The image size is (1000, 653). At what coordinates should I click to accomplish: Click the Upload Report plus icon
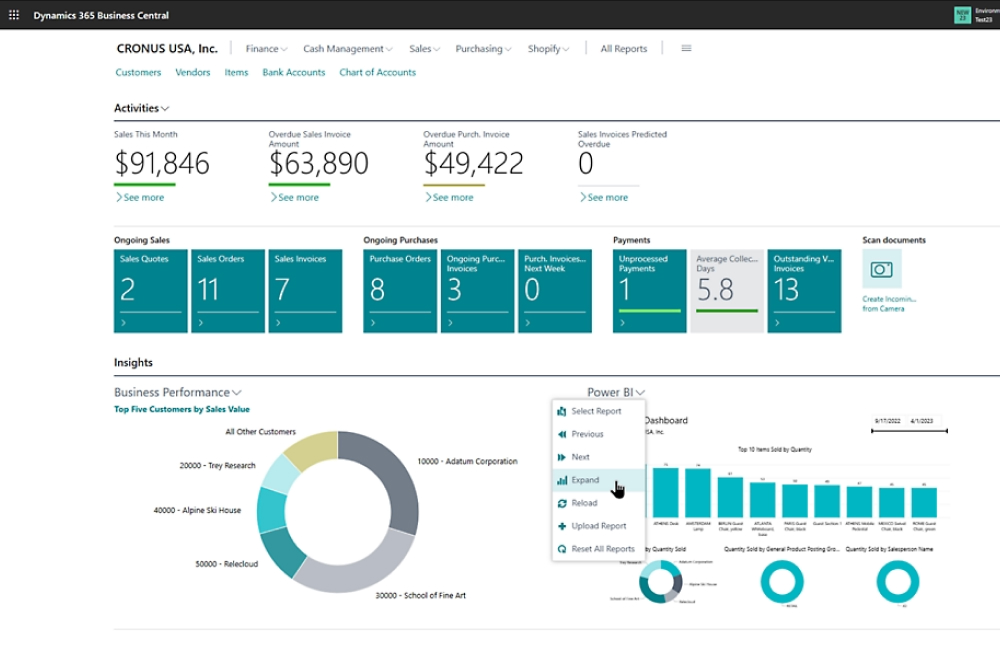point(562,526)
